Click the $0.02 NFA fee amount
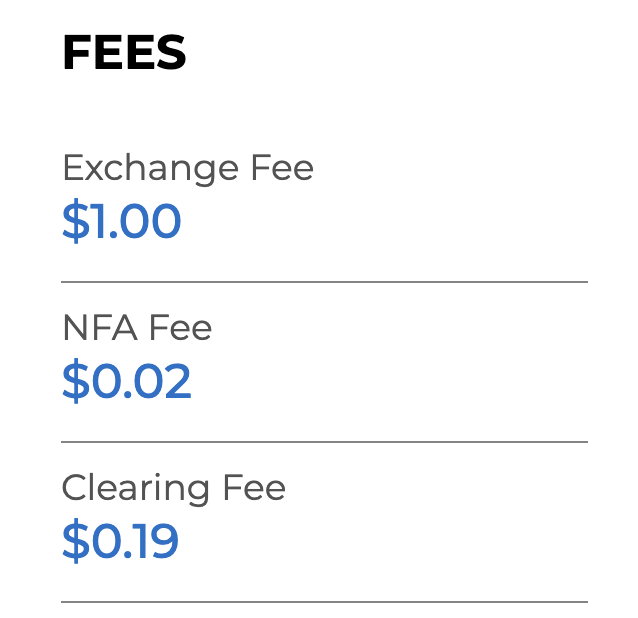Screen dimensions: 638x618 pos(126,382)
